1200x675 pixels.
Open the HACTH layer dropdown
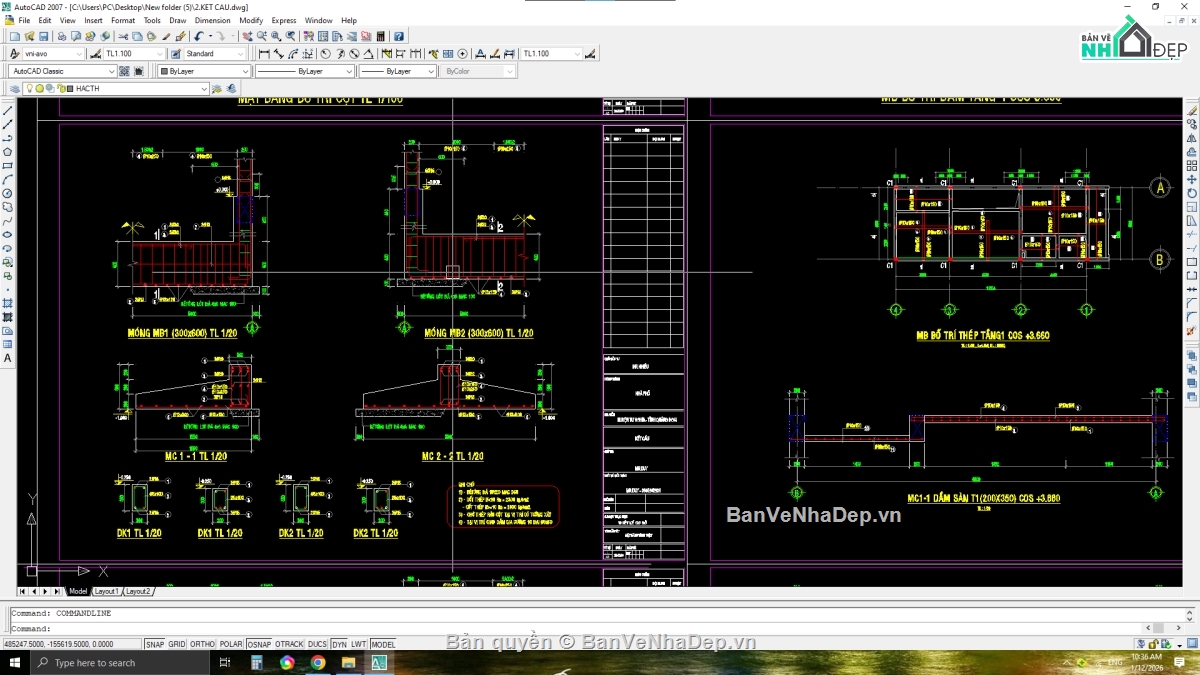pos(114,88)
